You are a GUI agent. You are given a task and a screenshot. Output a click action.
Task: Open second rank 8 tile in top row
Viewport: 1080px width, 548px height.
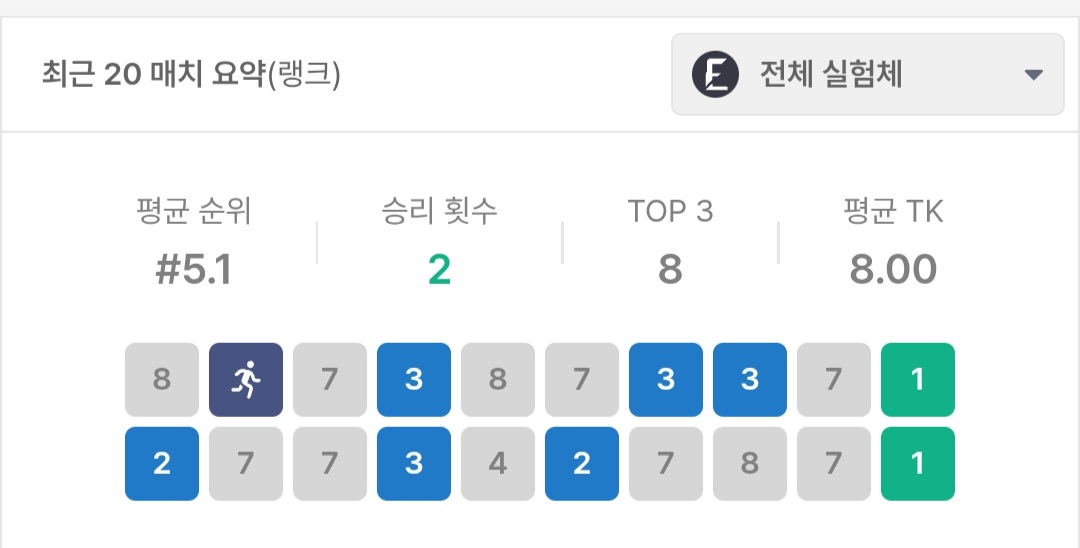pos(498,380)
